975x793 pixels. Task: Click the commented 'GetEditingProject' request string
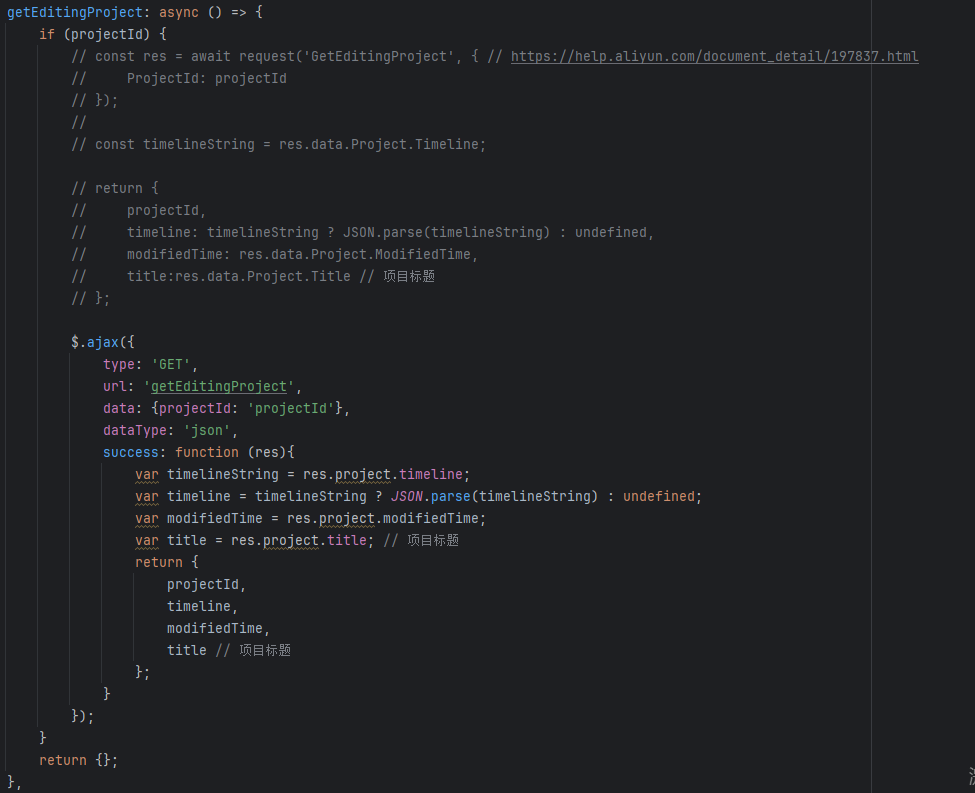379,57
